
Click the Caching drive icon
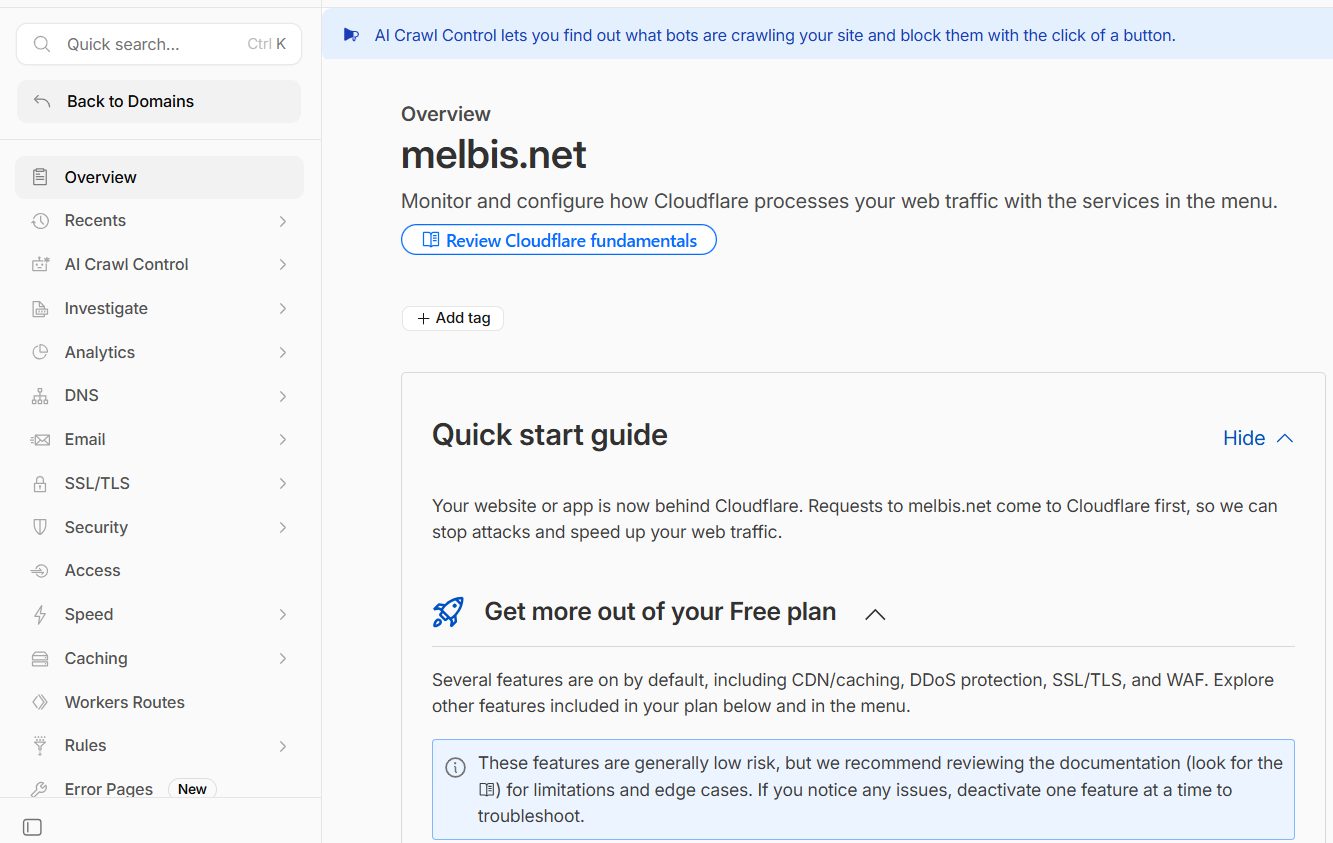click(40, 659)
